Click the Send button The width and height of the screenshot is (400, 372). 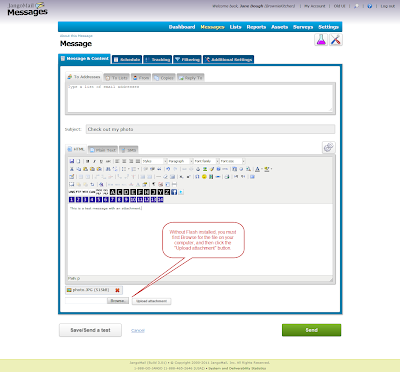[x=311, y=330]
